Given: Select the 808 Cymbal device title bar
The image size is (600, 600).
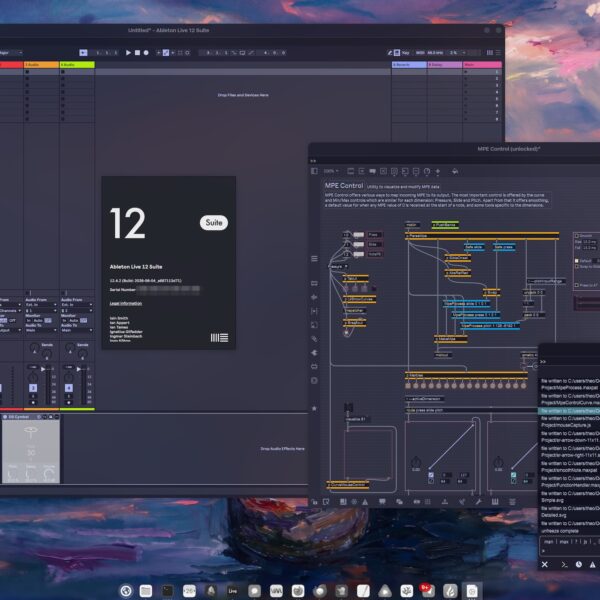Looking at the screenshot, I should coord(30,417).
